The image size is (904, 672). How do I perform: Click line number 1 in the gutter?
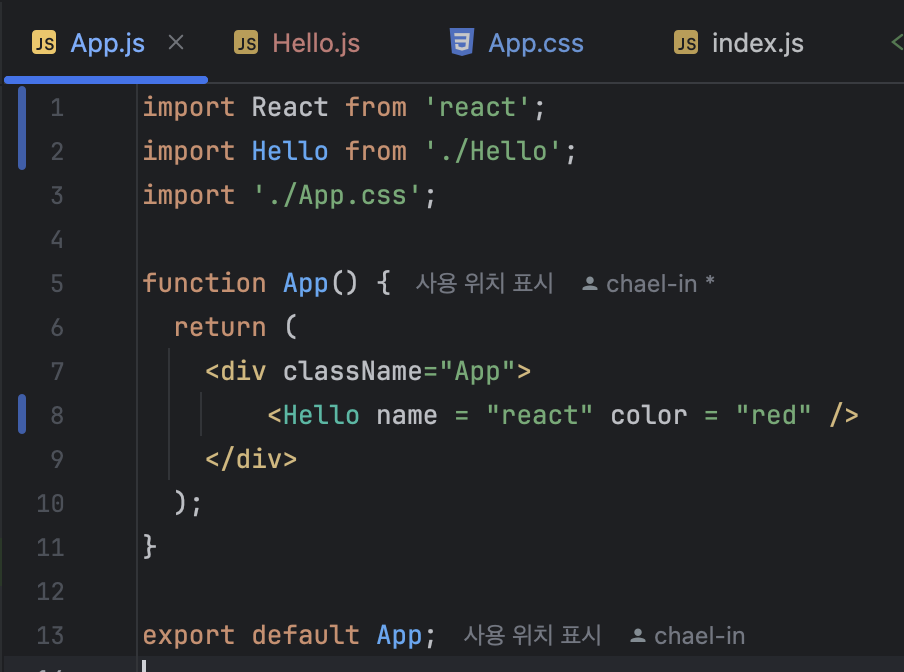56,108
